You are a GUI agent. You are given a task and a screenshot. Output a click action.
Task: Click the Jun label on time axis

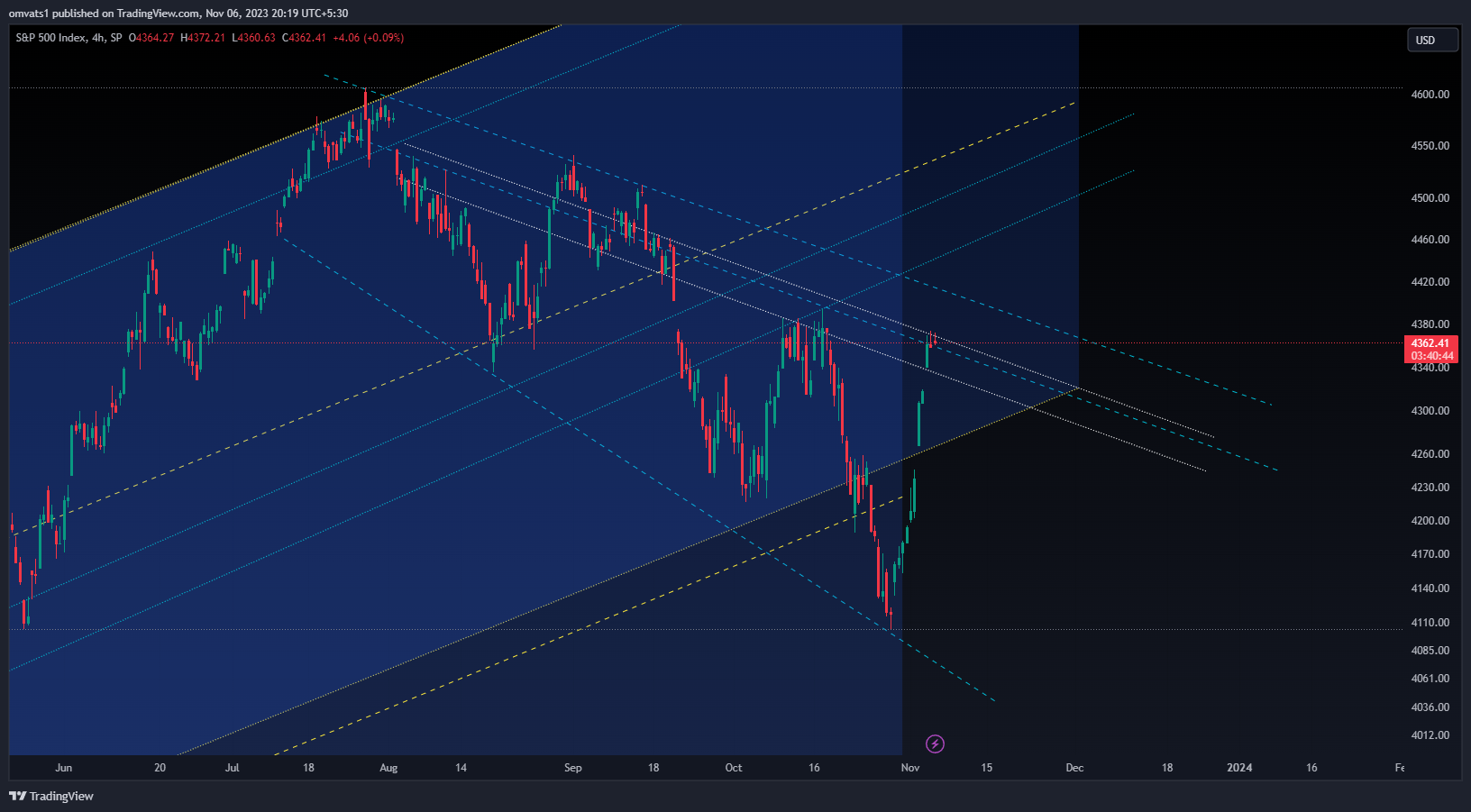click(63, 768)
